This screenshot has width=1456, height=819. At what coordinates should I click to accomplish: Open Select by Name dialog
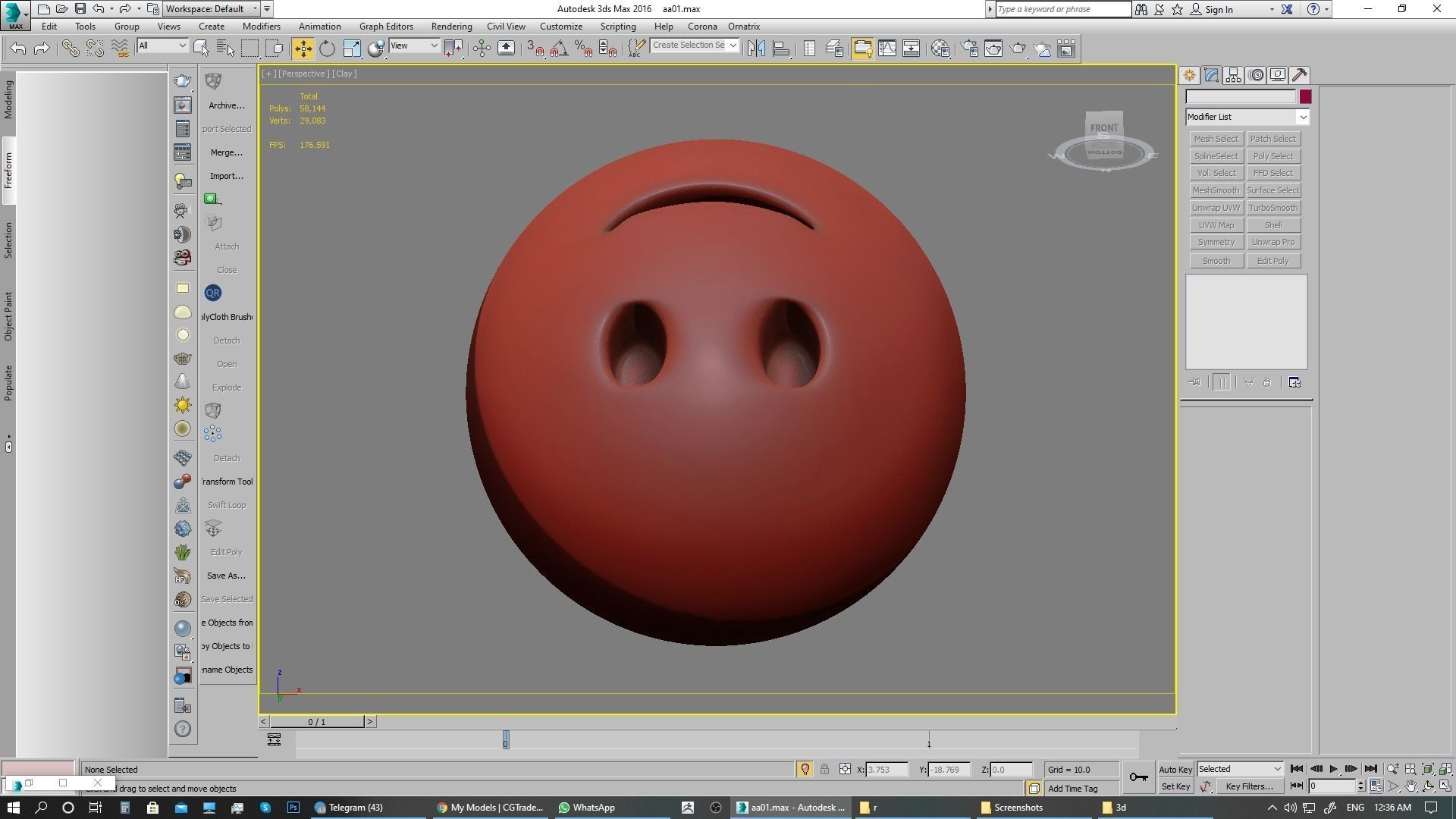point(226,49)
